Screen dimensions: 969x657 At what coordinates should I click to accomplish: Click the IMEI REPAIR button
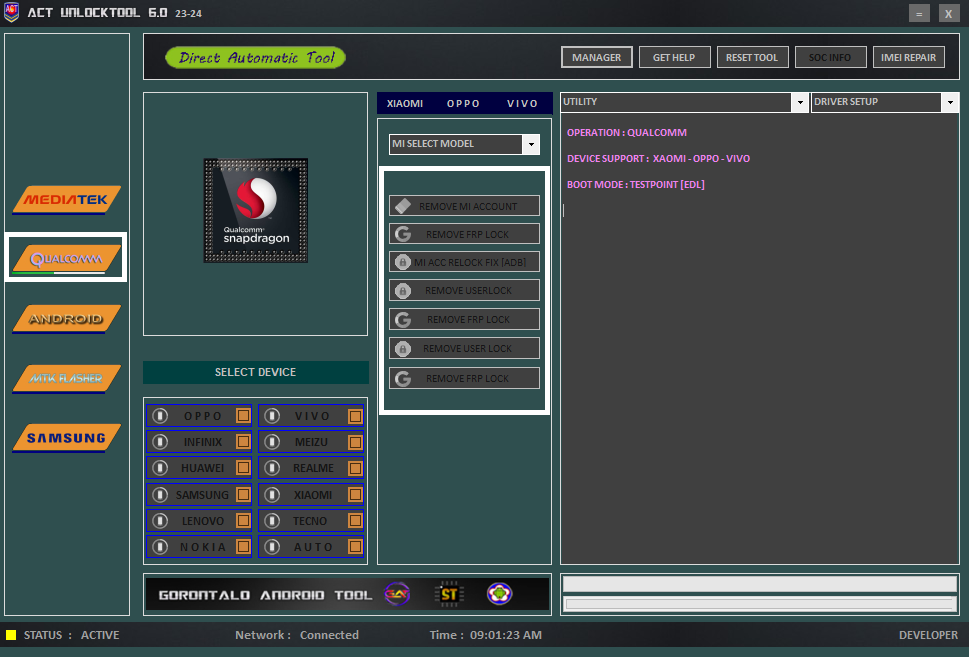coord(908,57)
